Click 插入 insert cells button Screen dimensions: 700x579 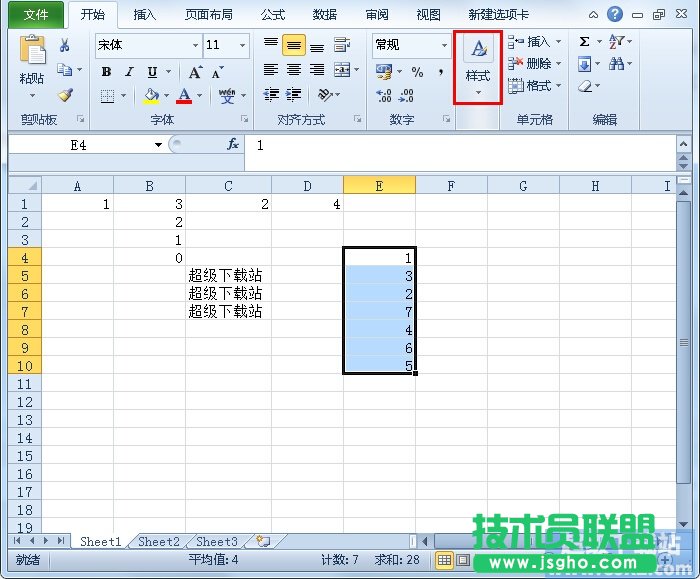(x=534, y=42)
